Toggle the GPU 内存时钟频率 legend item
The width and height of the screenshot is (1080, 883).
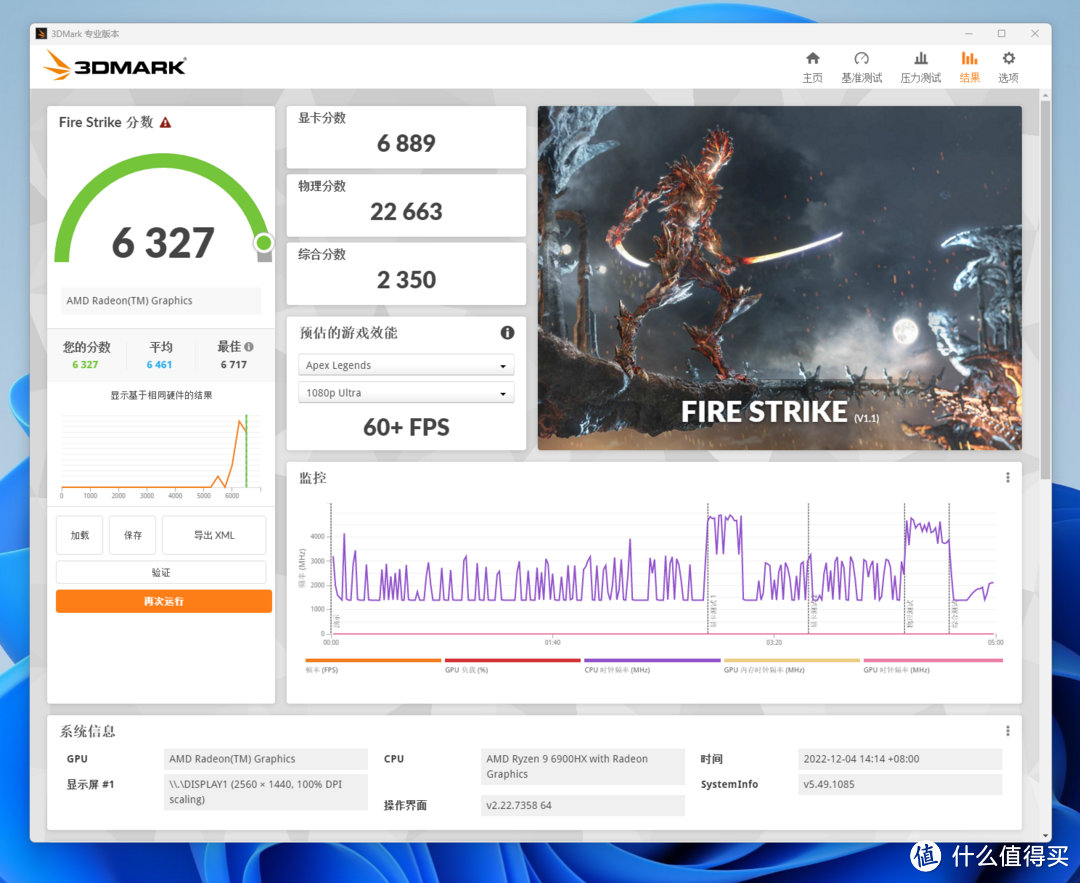pyautogui.click(x=791, y=665)
